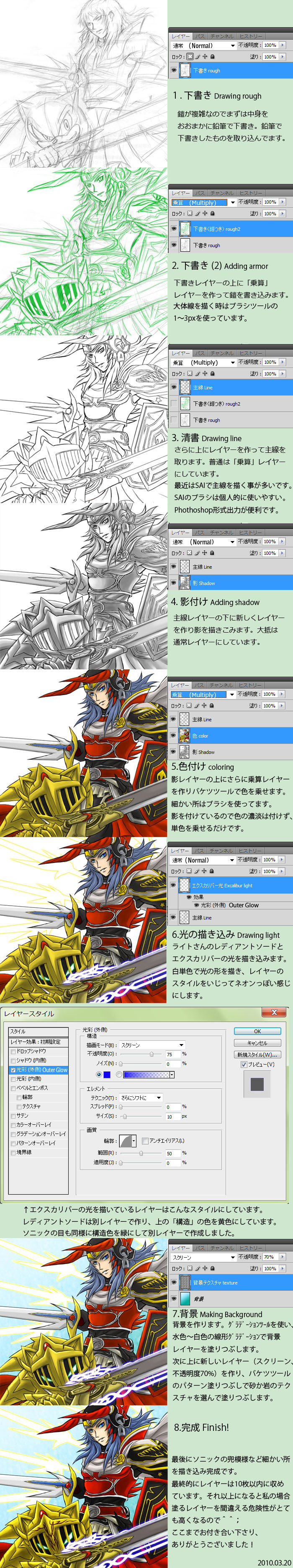
Task: Click the blue glow color swatch
Action: pyautogui.click(x=107, y=1074)
